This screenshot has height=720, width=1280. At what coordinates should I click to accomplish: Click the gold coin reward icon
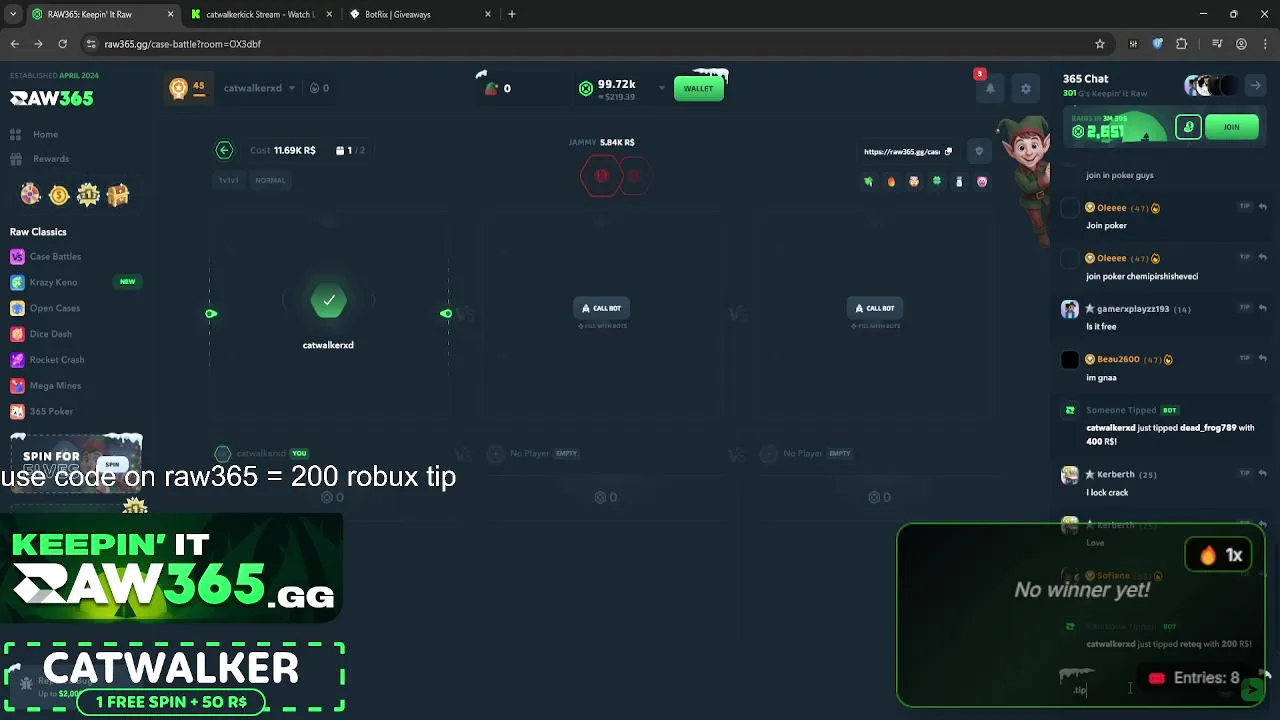point(59,195)
